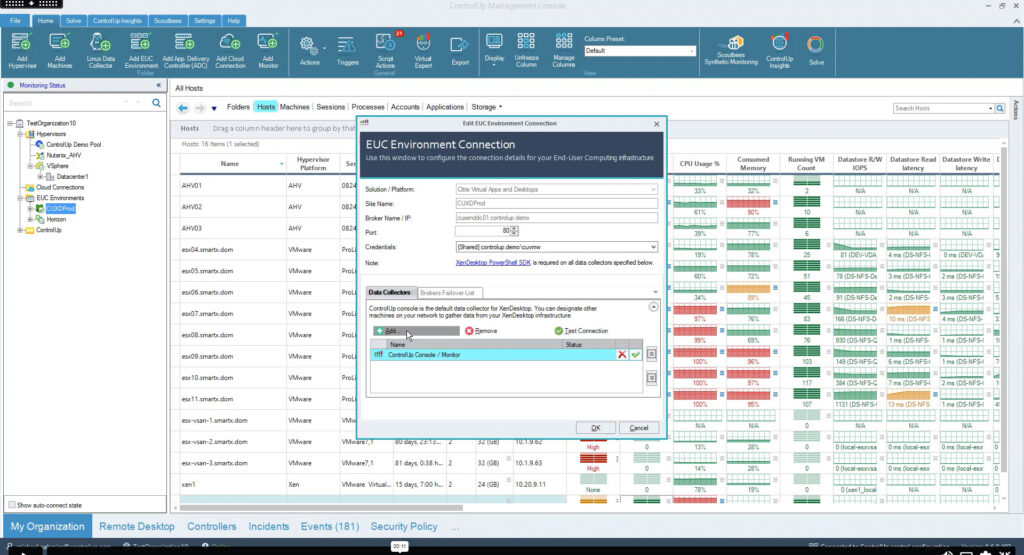
Task: Click the Test Connection button
Action: pyautogui.click(x=581, y=331)
